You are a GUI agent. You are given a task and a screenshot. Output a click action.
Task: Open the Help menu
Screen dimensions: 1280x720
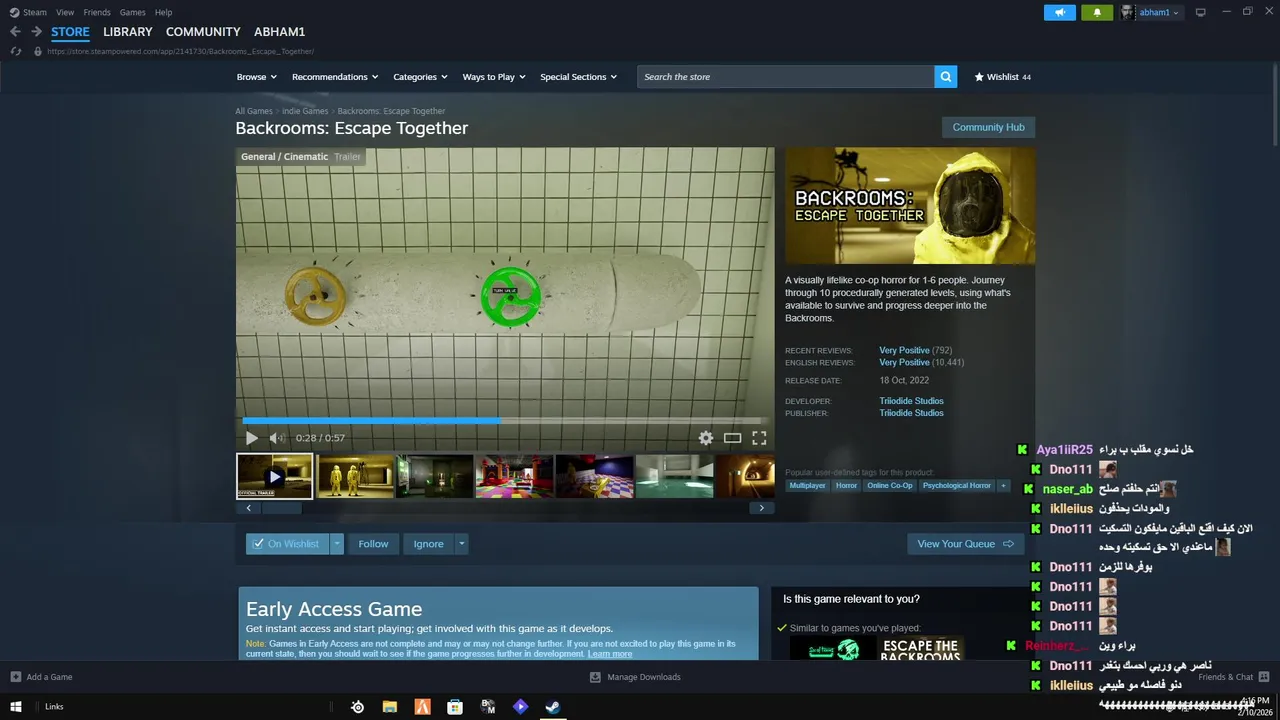(x=163, y=12)
